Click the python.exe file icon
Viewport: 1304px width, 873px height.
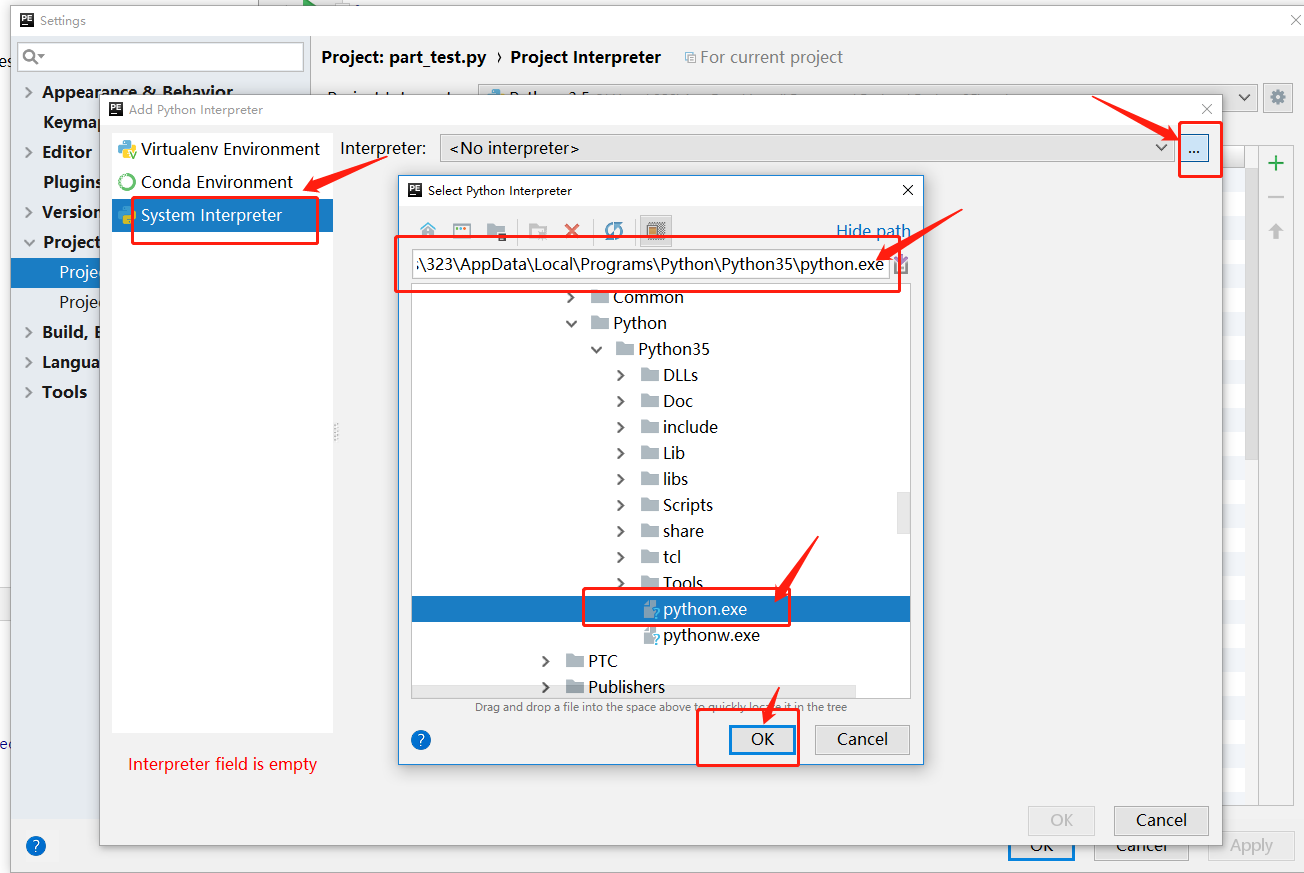pyautogui.click(x=651, y=609)
